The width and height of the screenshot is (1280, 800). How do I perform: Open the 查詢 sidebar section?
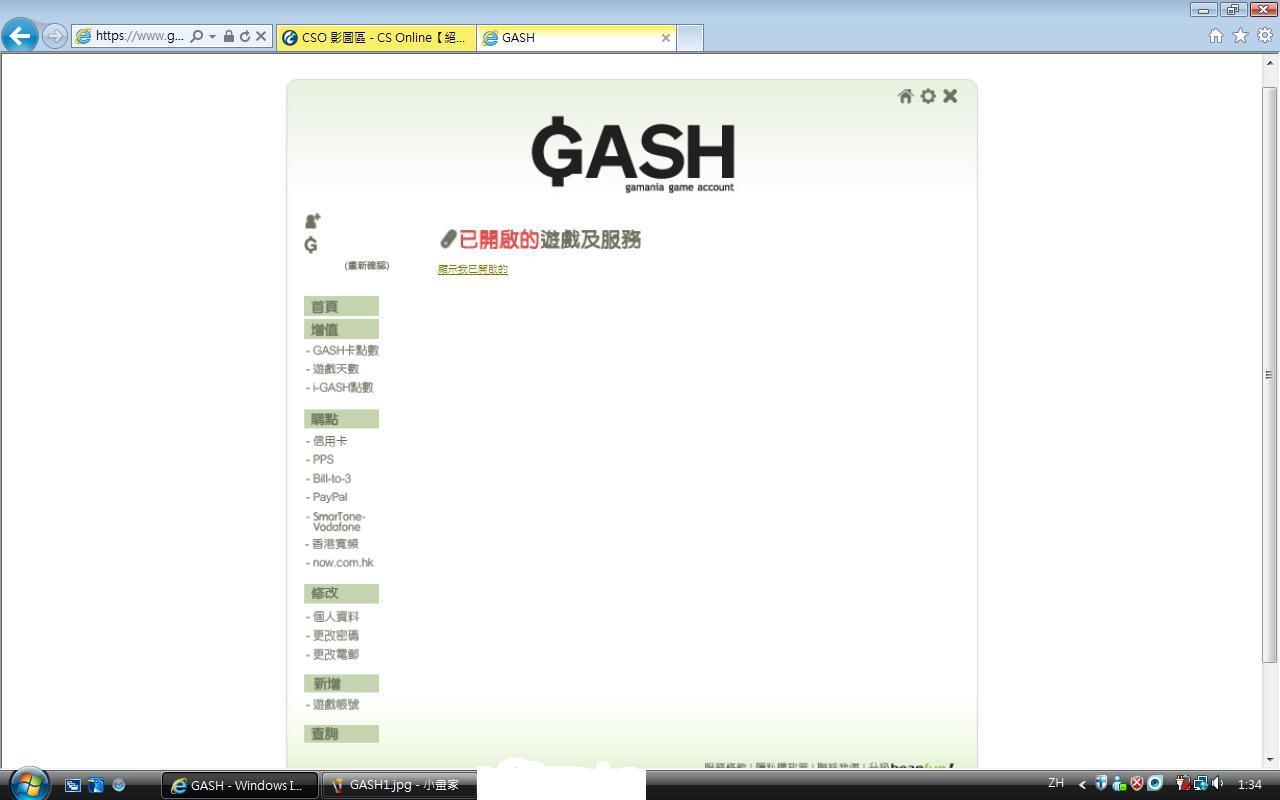[x=341, y=734]
